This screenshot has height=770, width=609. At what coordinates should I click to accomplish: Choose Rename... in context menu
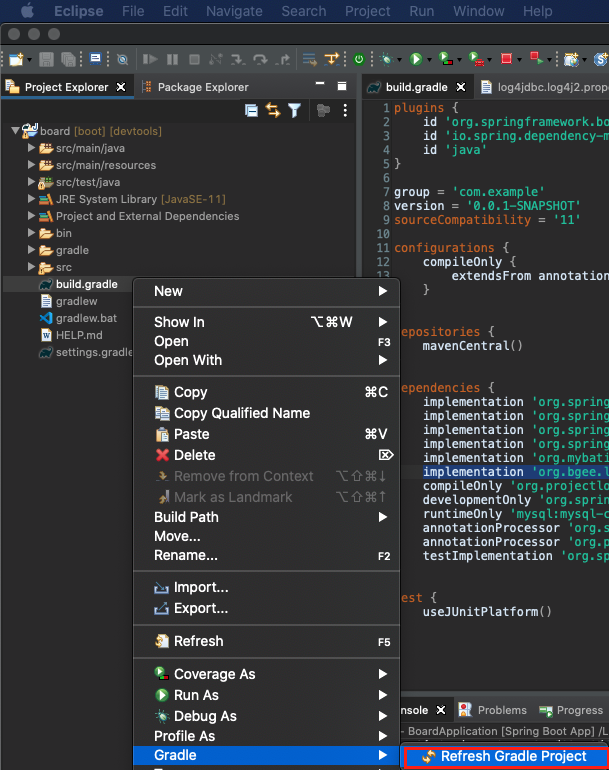267,555
